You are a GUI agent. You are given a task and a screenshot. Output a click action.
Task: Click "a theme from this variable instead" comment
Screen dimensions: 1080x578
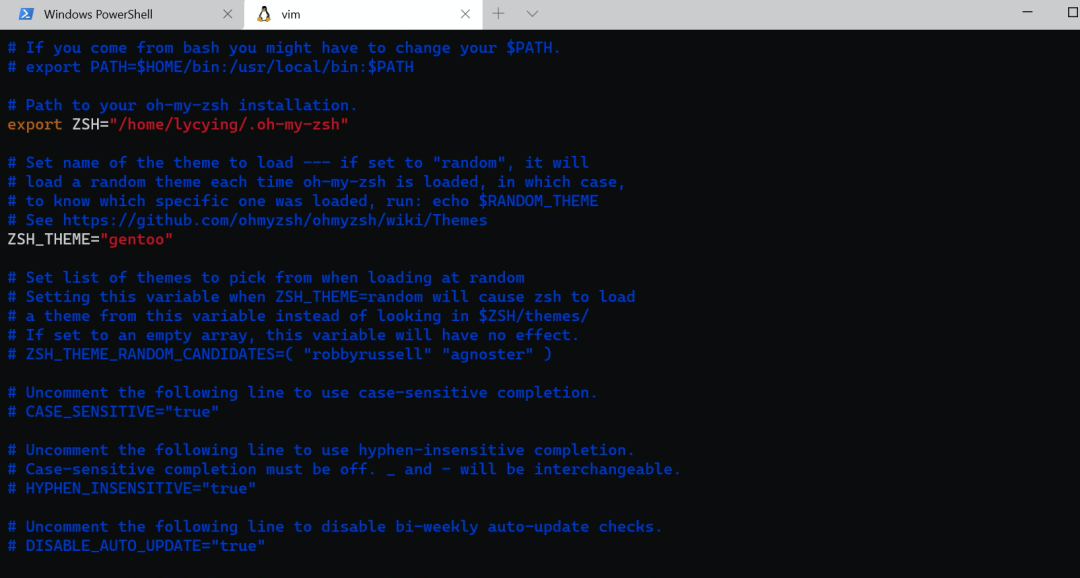[x=298, y=316]
